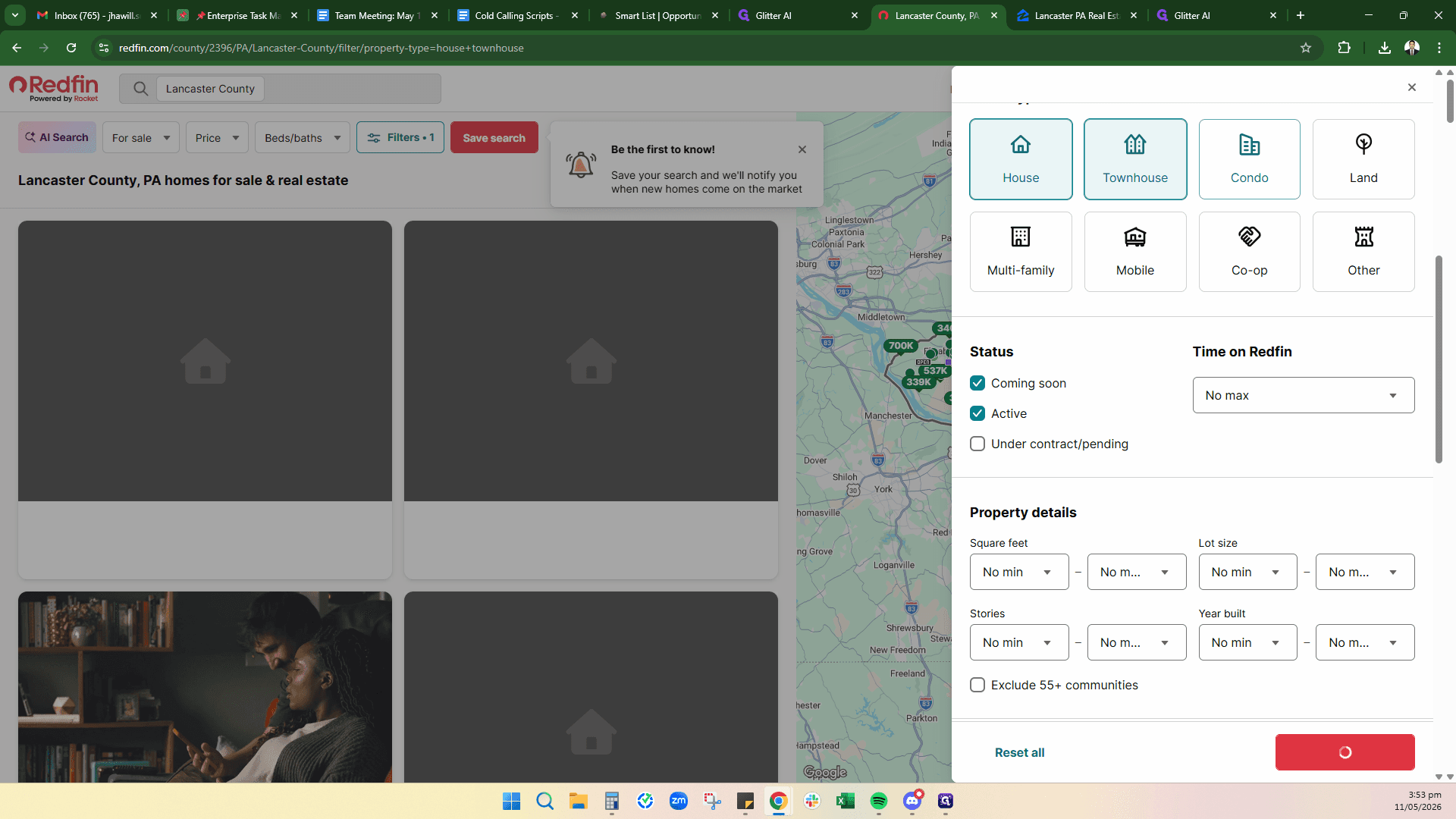This screenshot has width=1456, height=819.
Task: Open the Chrome downloads icon
Action: (1385, 48)
